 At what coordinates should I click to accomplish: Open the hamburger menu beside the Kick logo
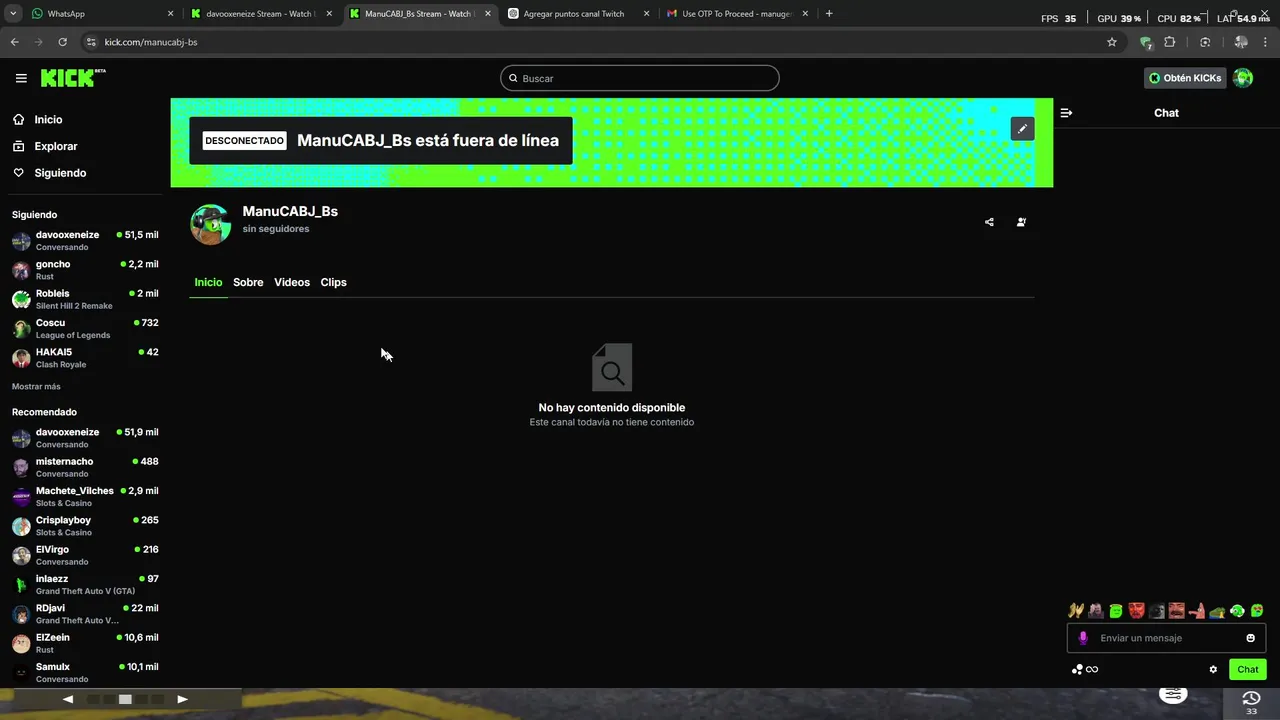tap(21, 78)
